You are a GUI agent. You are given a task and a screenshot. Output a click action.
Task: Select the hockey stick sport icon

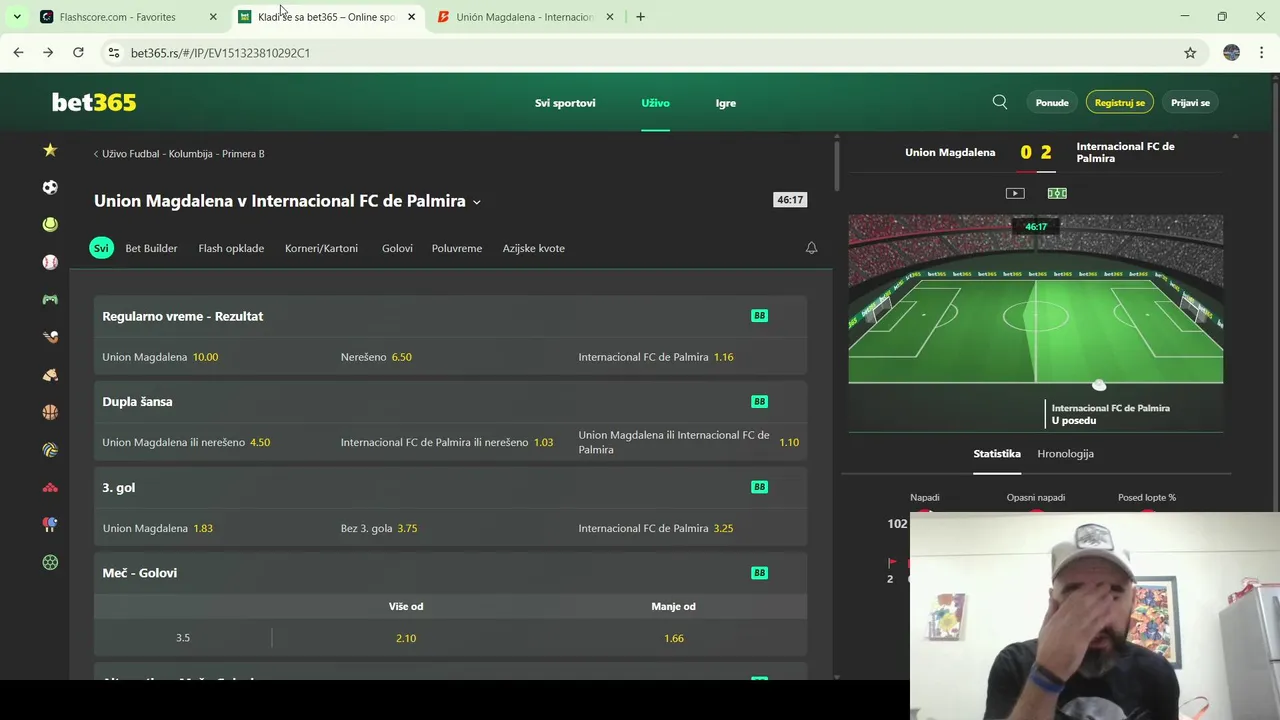[x=50, y=337]
